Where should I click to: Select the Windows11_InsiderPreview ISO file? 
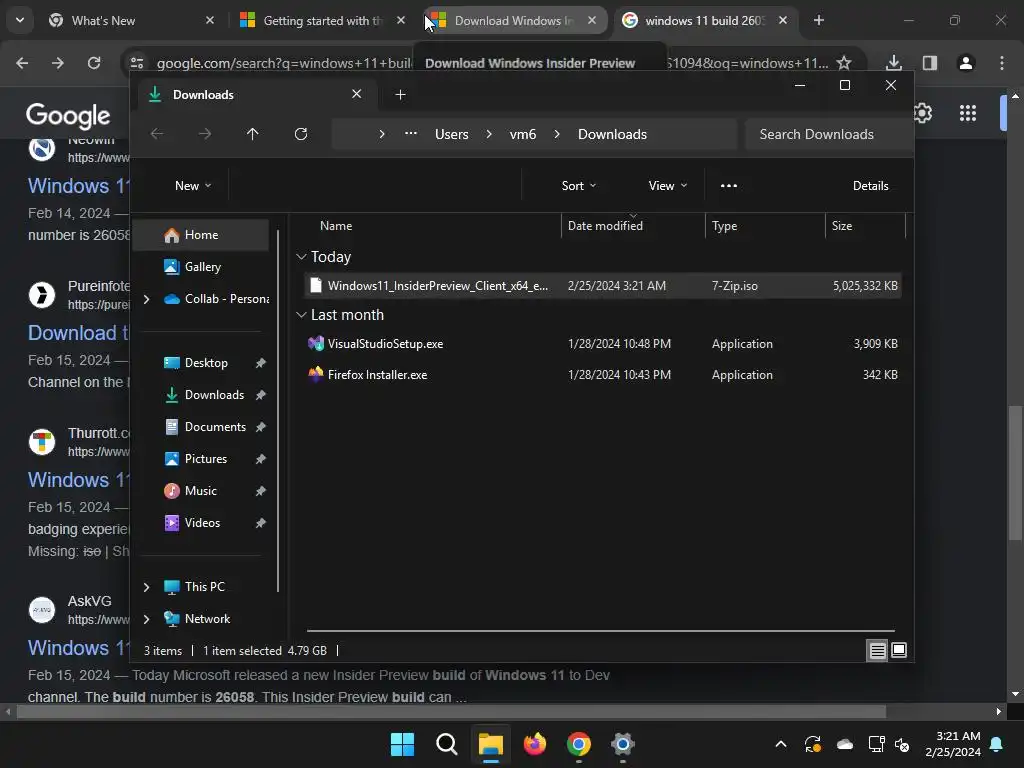point(603,285)
